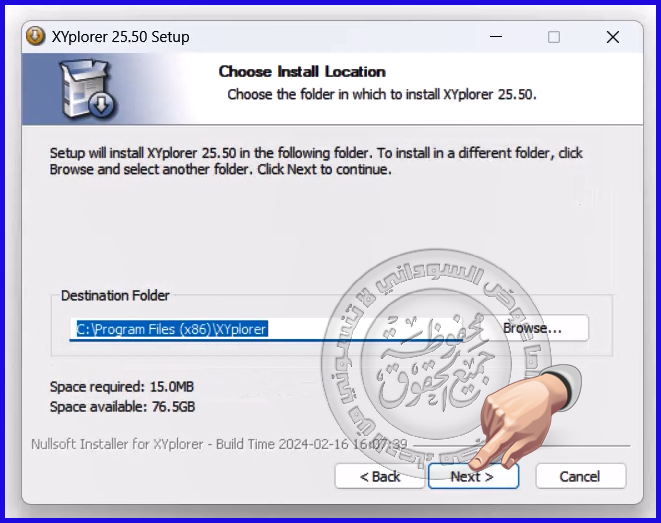Click the "Space required: 15.0MB" text
Screen dimensions: 661x523
tap(121, 386)
